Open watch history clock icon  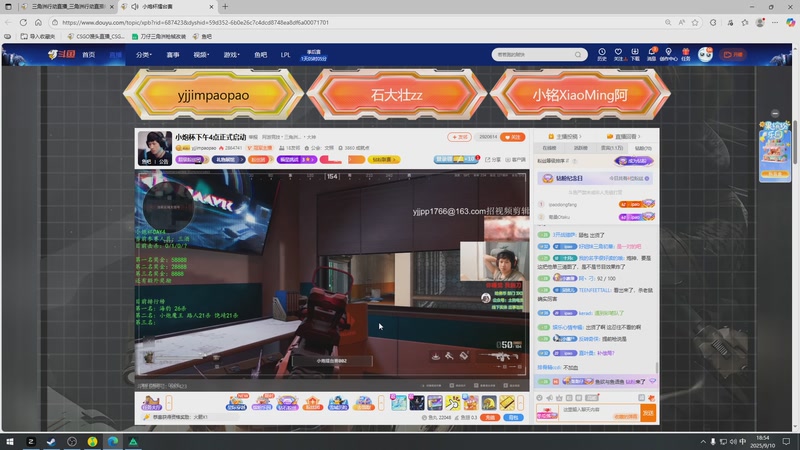tap(602, 54)
